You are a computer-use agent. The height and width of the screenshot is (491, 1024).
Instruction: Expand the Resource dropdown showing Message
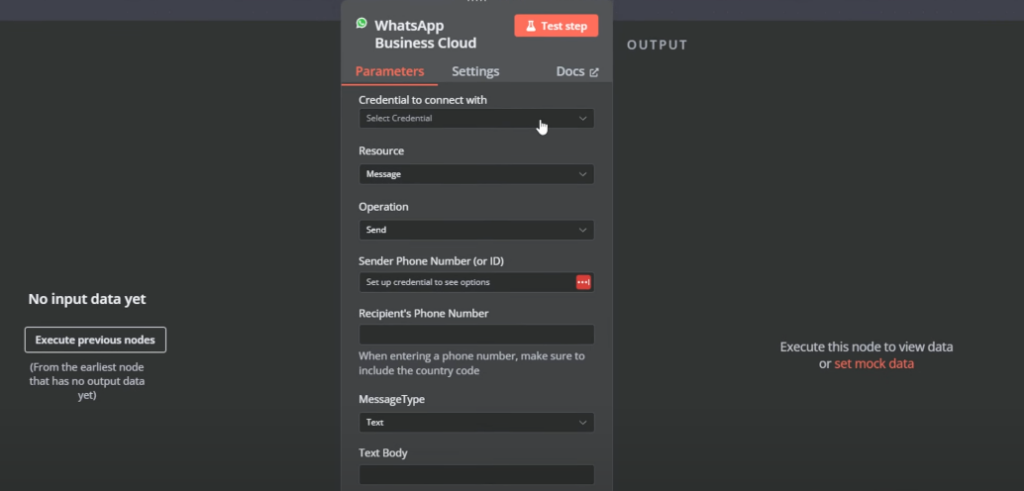point(476,174)
